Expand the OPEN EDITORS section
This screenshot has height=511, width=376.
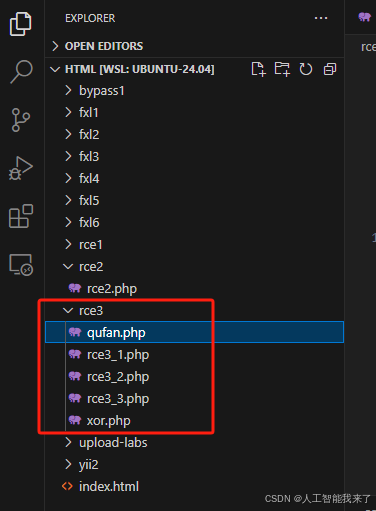point(195,46)
